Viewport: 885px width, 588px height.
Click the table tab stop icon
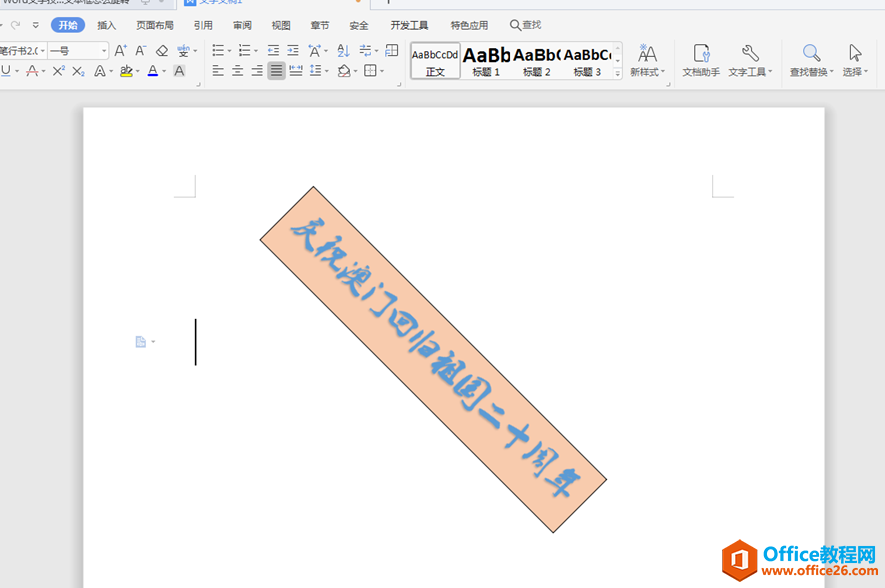click(392, 51)
